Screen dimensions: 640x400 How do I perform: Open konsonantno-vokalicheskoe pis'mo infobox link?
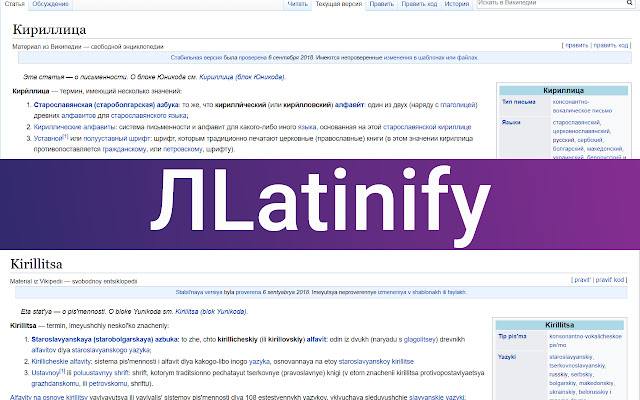pyautogui.click(x=585, y=340)
